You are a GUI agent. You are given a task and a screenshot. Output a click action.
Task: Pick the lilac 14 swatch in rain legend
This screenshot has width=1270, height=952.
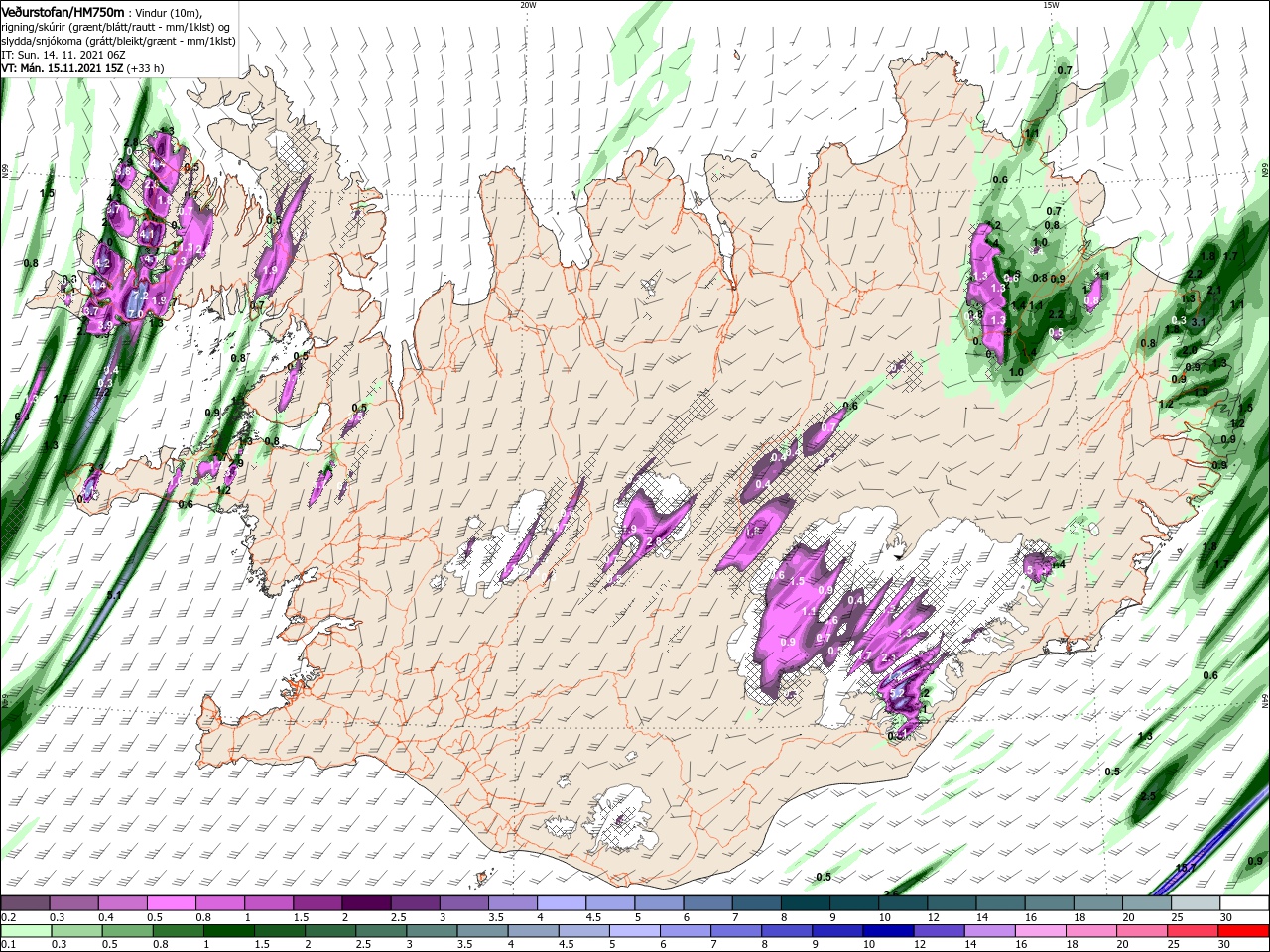[990, 931]
